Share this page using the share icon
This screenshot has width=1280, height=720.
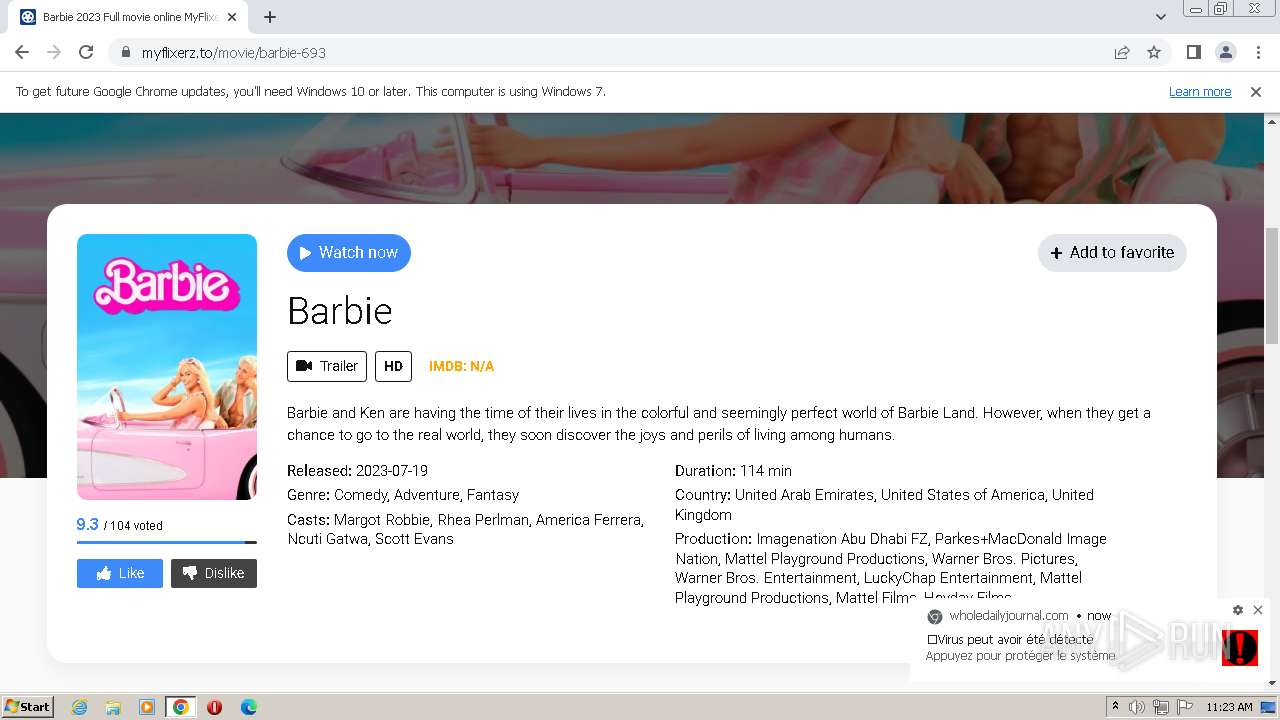pos(1122,52)
